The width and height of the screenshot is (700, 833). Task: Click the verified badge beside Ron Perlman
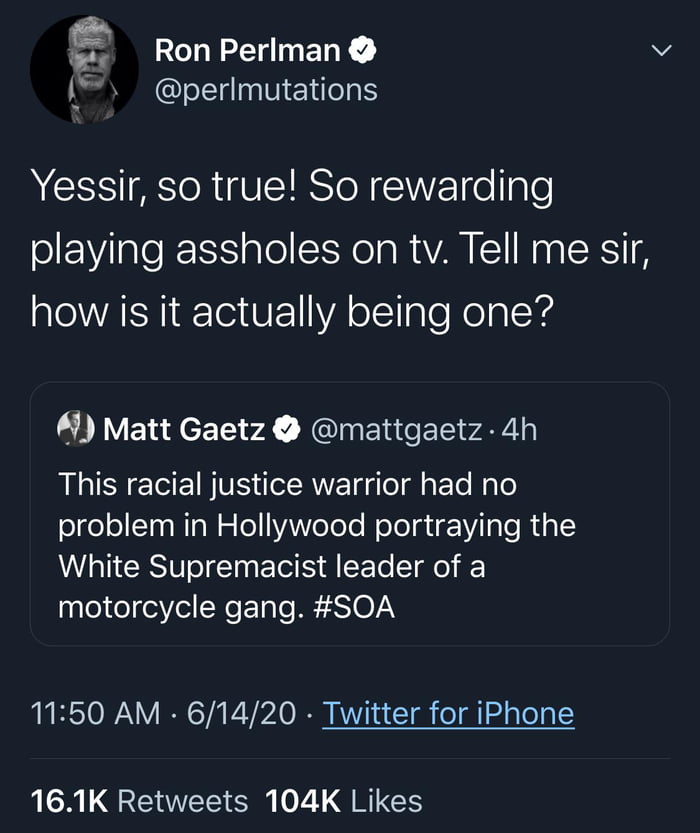[362, 49]
